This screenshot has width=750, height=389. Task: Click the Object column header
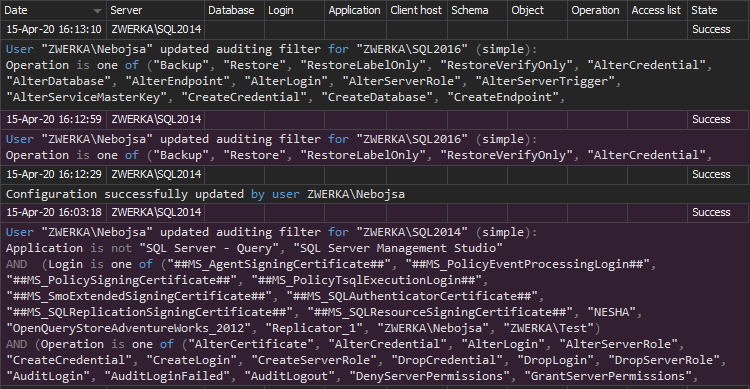pos(537,10)
